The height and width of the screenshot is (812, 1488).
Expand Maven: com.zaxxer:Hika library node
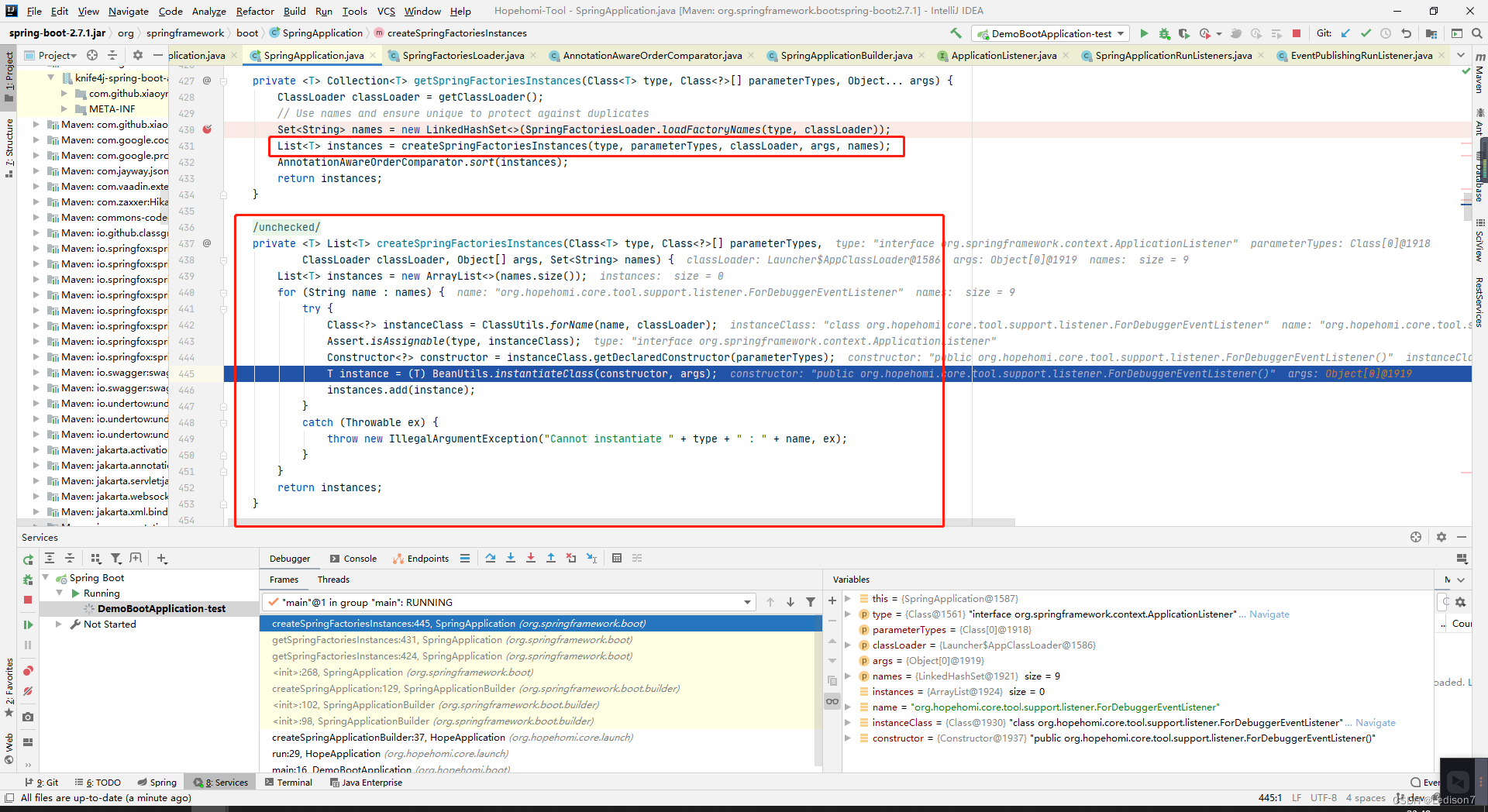pyautogui.click(x=36, y=201)
